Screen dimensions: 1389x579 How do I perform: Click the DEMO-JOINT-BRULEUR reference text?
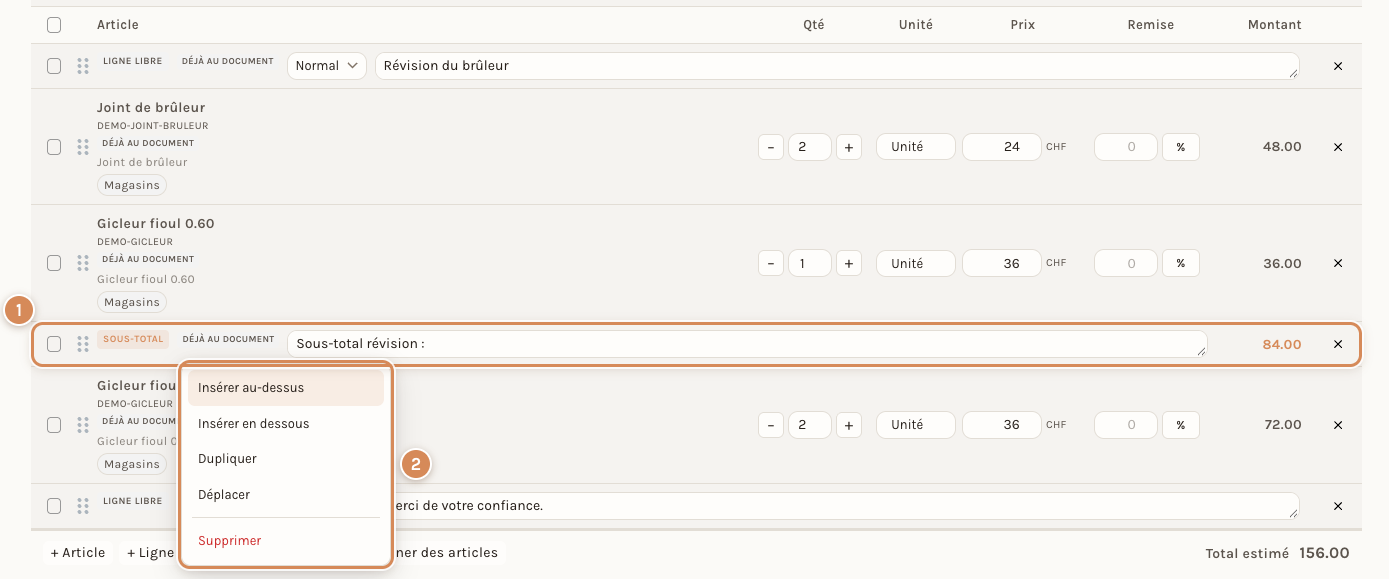[x=152, y=126]
